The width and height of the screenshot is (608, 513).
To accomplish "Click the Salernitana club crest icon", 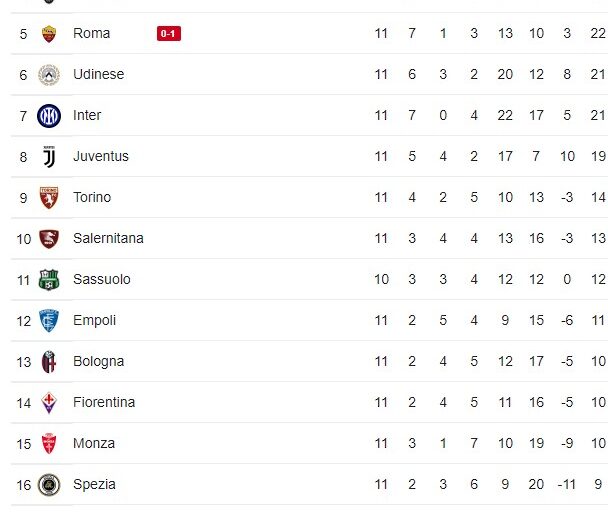I will point(49,239).
